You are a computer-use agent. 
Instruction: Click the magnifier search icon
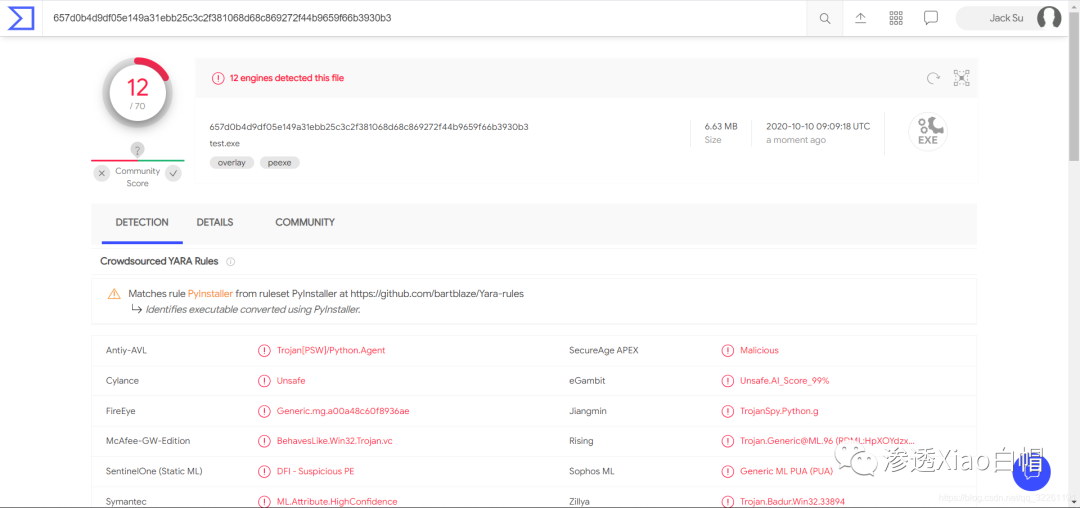tap(824, 19)
